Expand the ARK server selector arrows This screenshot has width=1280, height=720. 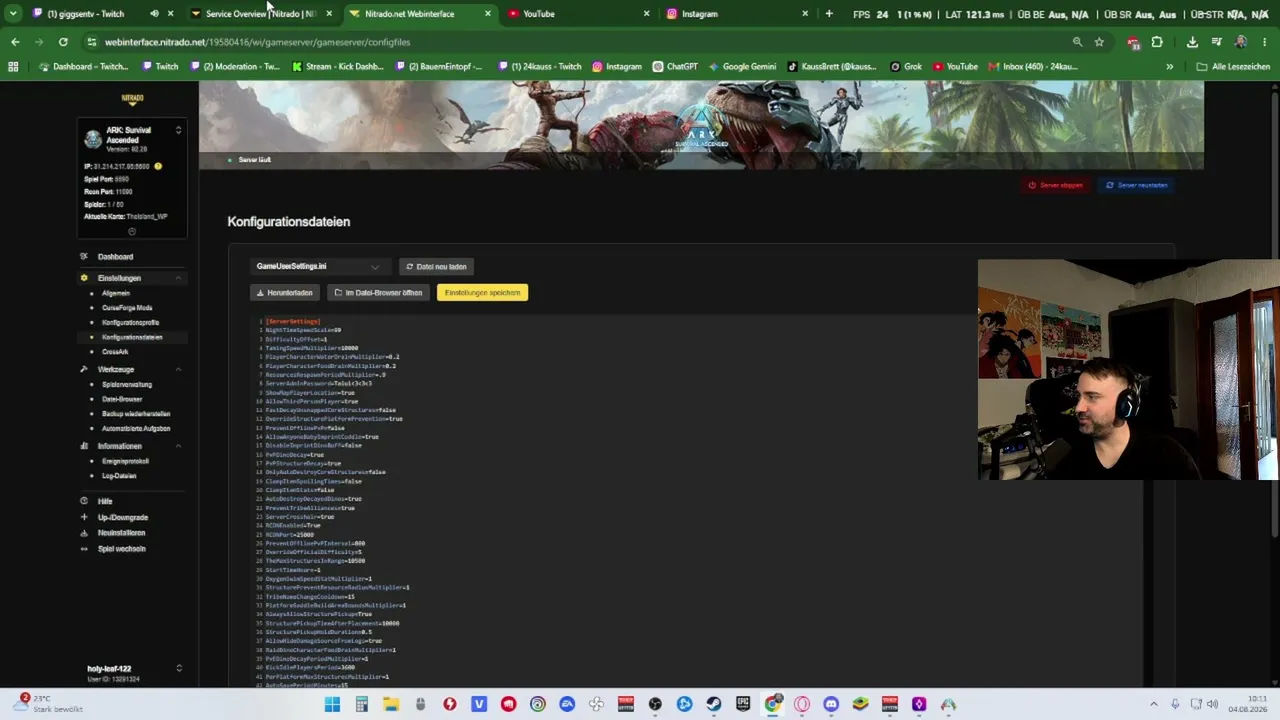pyautogui.click(x=178, y=130)
